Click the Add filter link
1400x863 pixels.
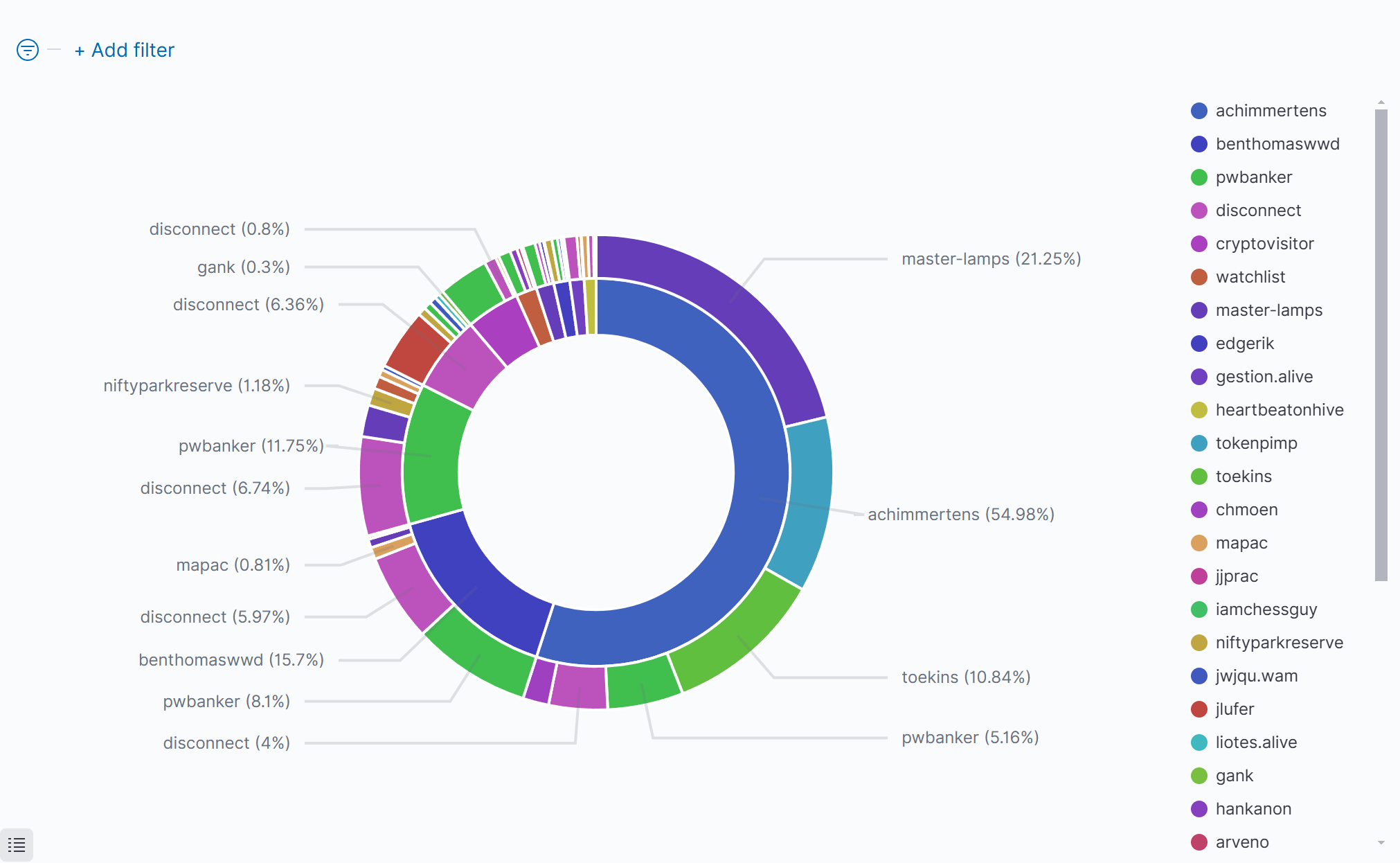(125, 50)
